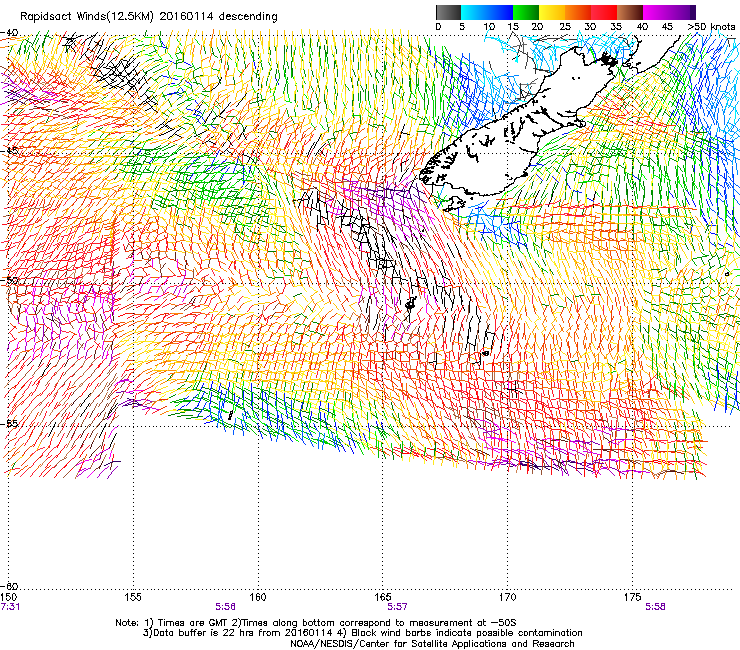The width and height of the screenshot is (740, 650).
Task: Click the '25' legend scale number
Action: click(x=565, y=27)
